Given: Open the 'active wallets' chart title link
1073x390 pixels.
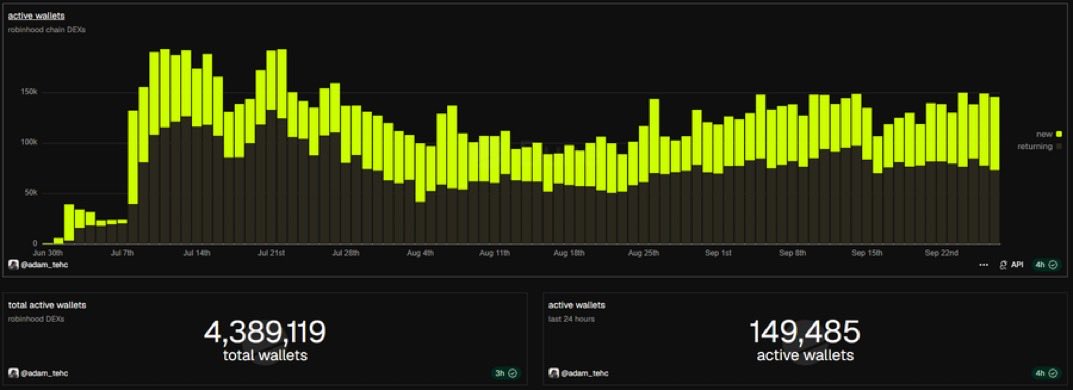Looking at the screenshot, I should pyautogui.click(x=37, y=15).
